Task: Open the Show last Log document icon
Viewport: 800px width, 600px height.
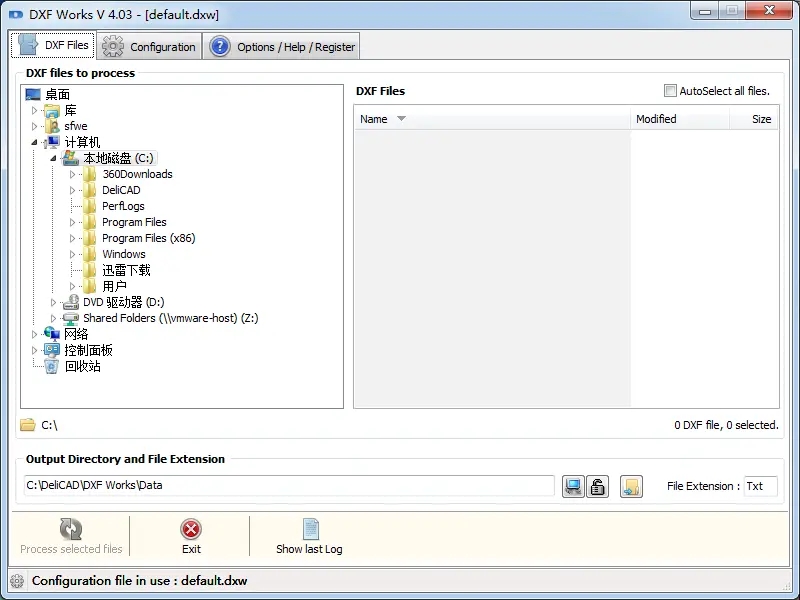Action: pos(310,529)
